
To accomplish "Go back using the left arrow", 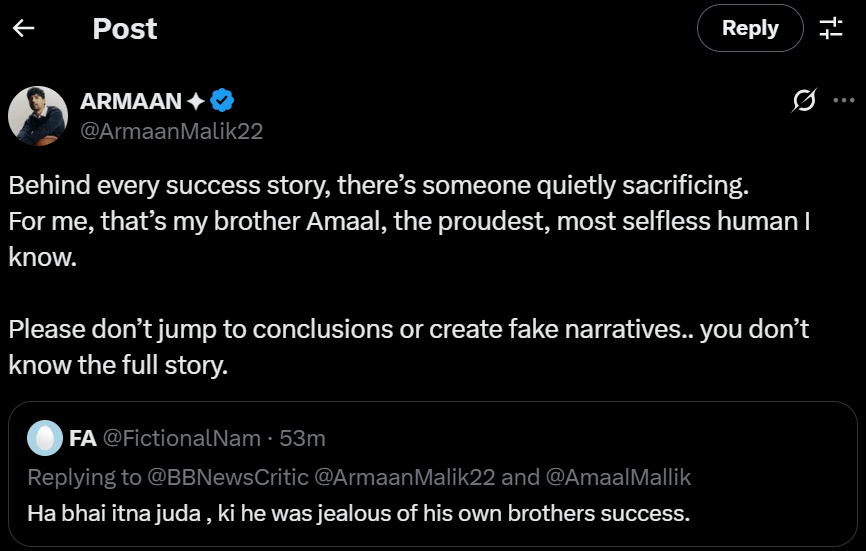I will 24,28.
